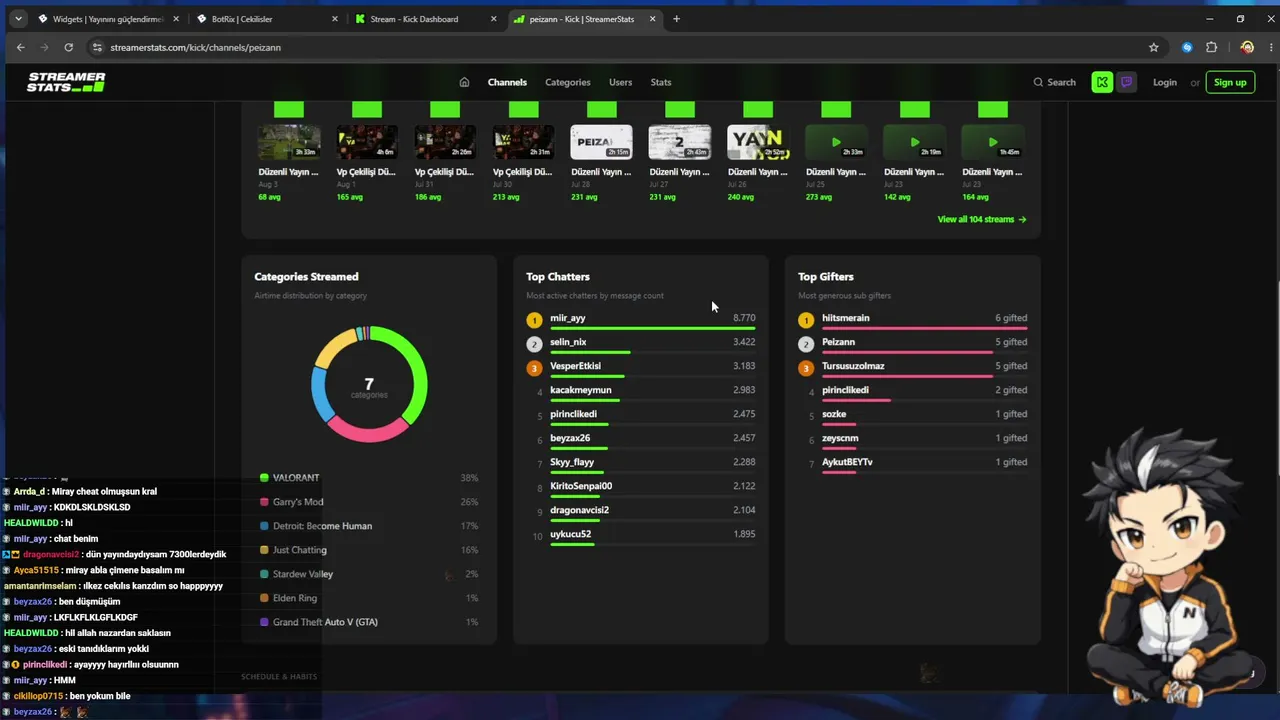Open the Jul 28 PEIZA stream thumbnail
The height and width of the screenshot is (720, 1280).
(x=601, y=142)
